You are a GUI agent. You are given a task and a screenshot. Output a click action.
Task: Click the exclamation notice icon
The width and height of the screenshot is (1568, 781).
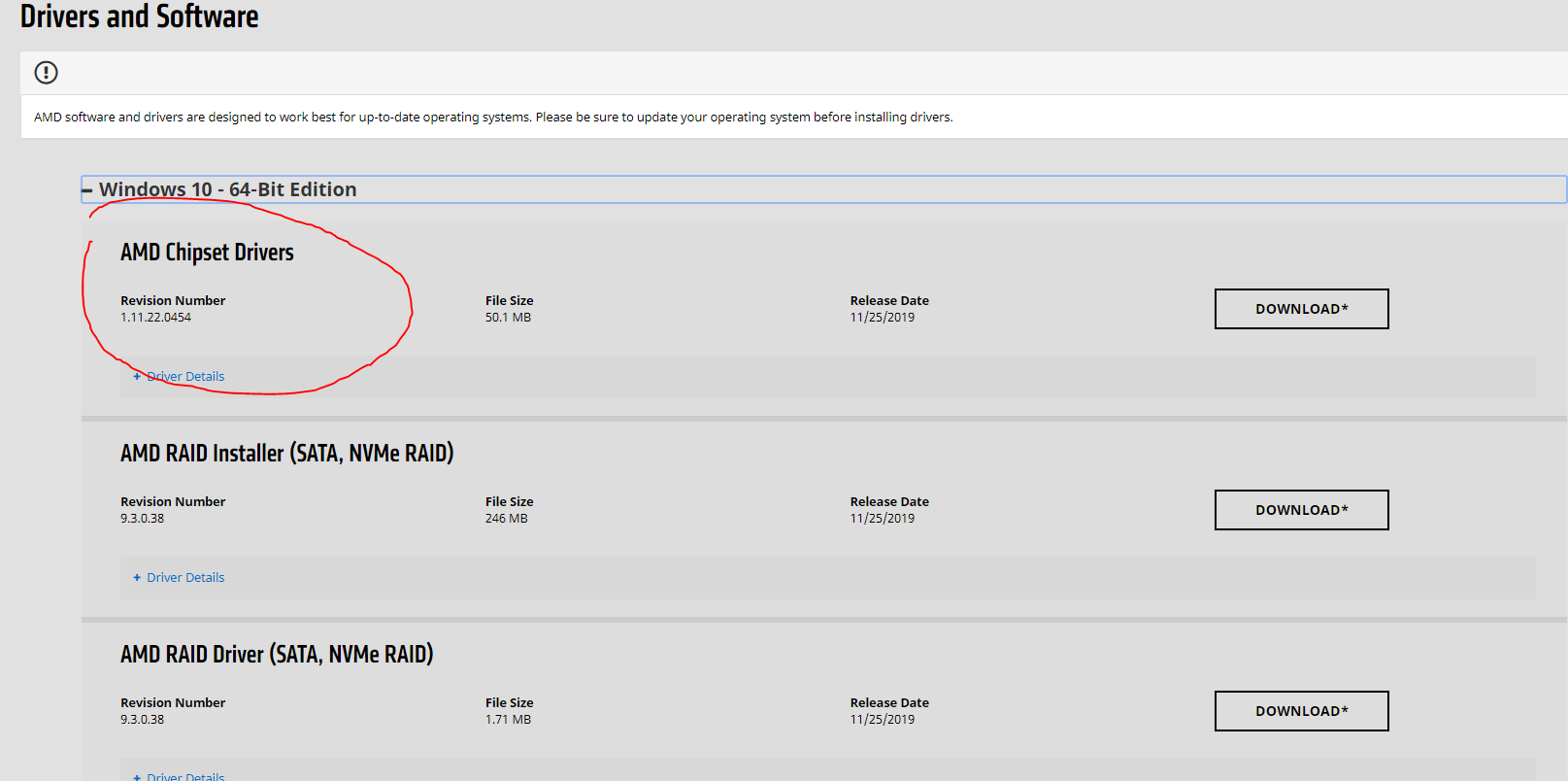[x=46, y=73]
